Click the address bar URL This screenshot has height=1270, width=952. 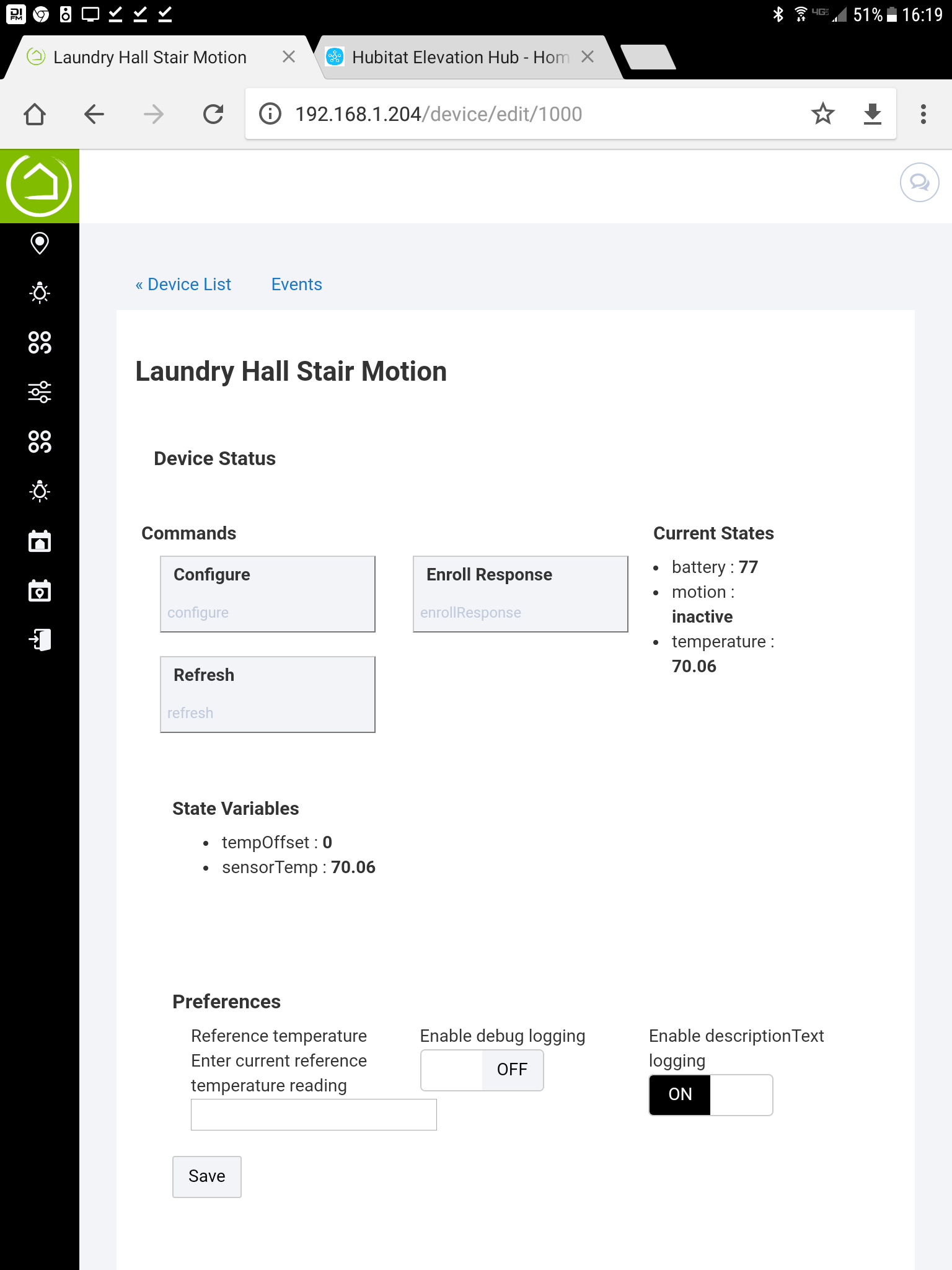click(439, 114)
